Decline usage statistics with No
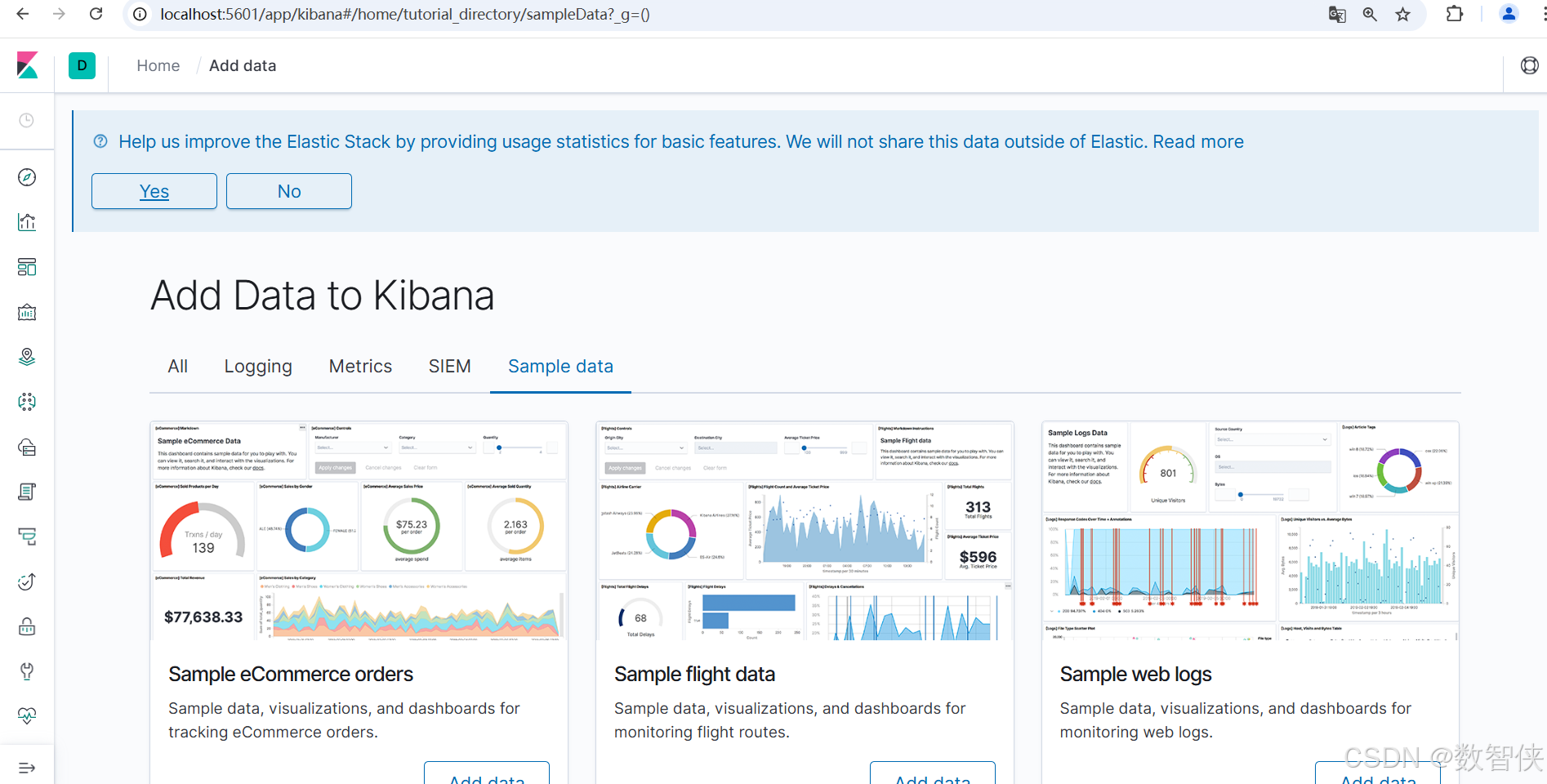The width and height of the screenshot is (1547, 784). 289,191
